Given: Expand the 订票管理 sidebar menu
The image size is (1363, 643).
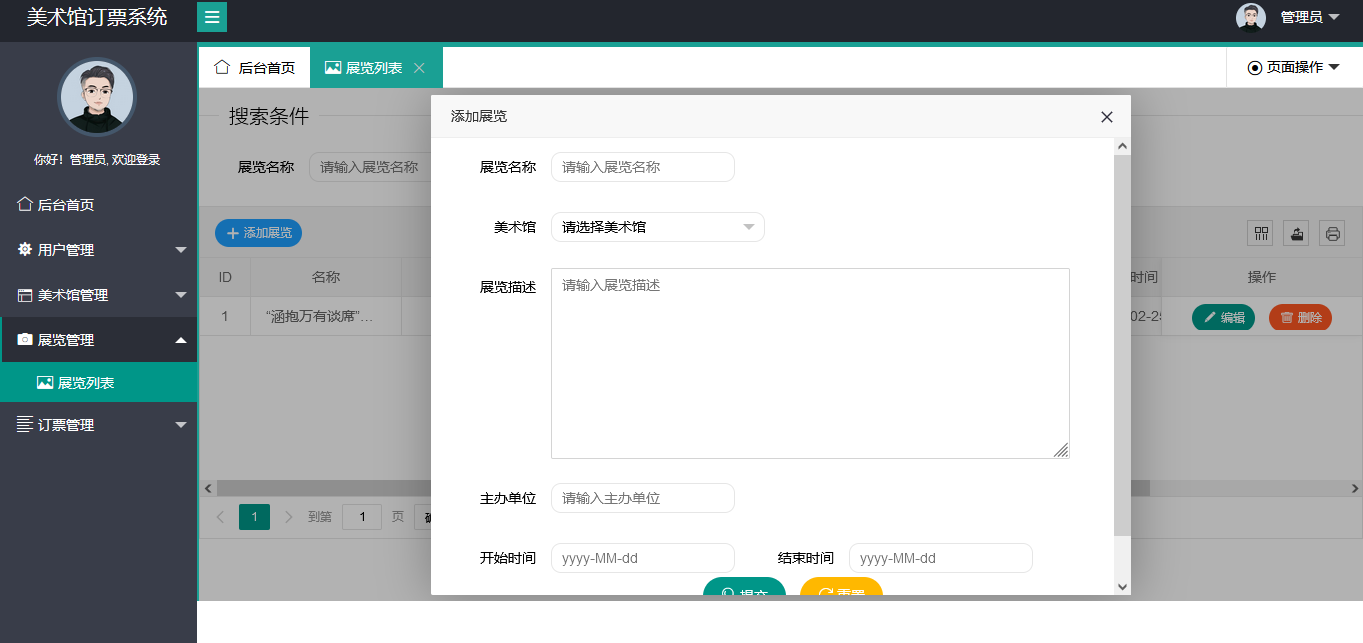Looking at the screenshot, I should click(98, 425).
